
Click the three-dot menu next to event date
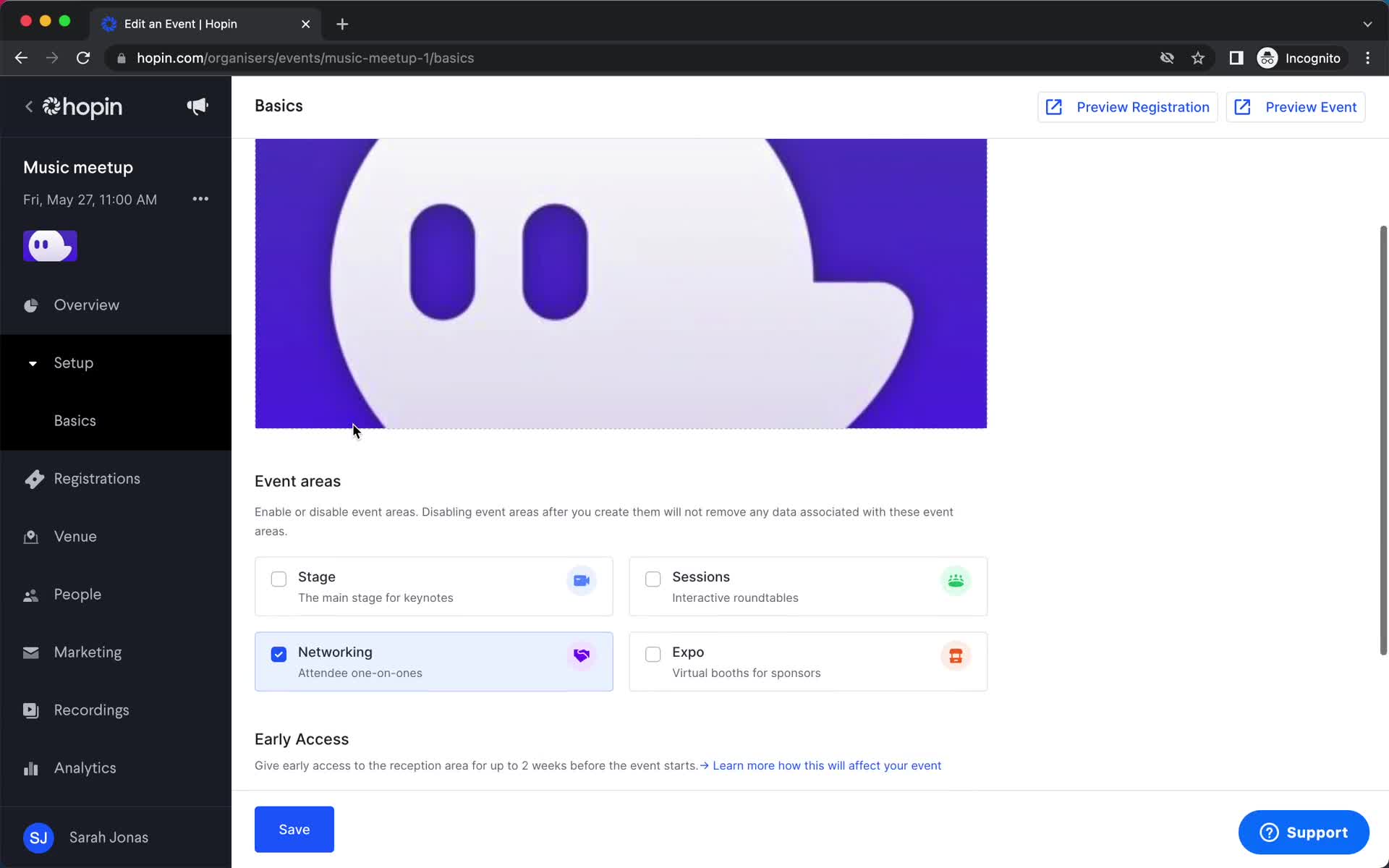point(199,199)
